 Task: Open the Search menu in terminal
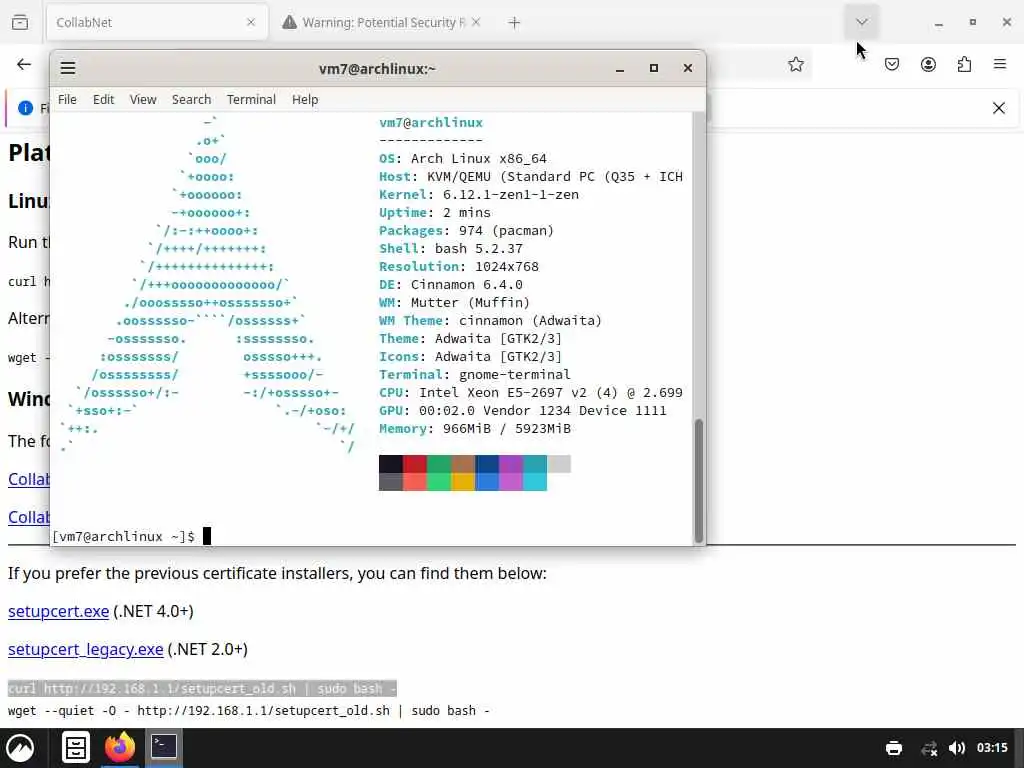[x=191, y=99]
